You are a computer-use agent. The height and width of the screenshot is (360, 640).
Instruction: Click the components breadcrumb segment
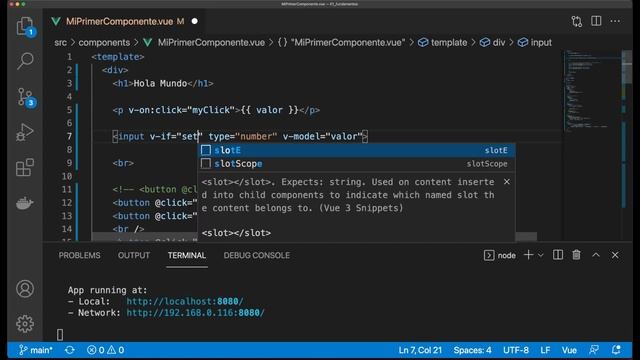point(104,42)
